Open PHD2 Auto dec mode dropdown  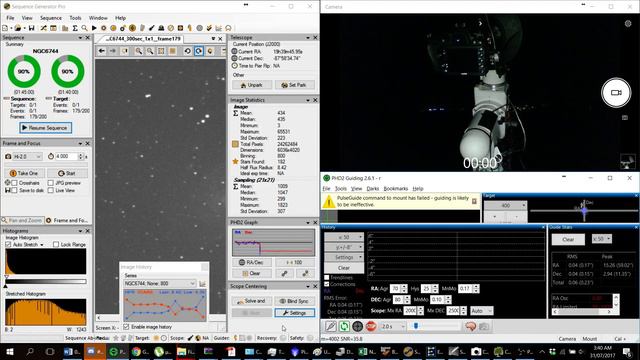482,311
